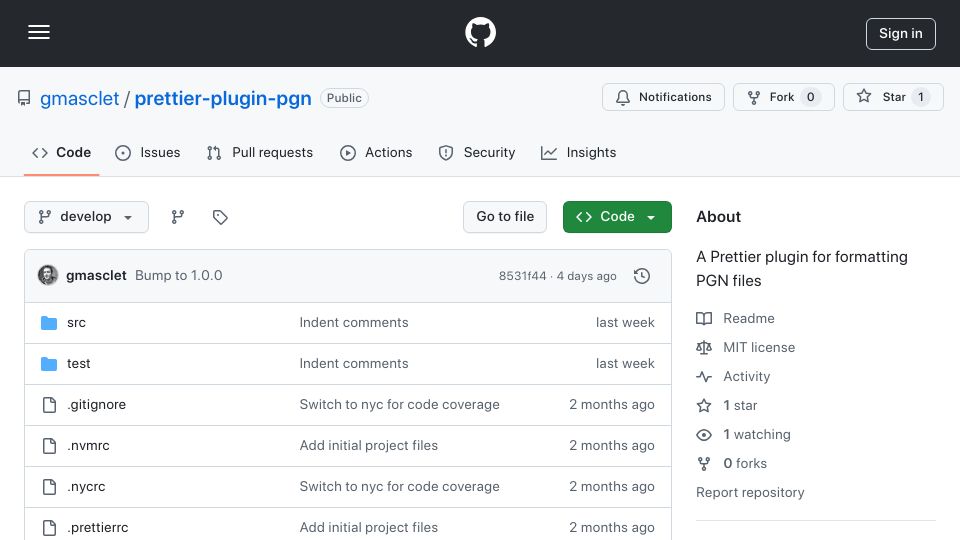Expand the develop branch dropdown
960x540 pixels.
tap(86, 217)
